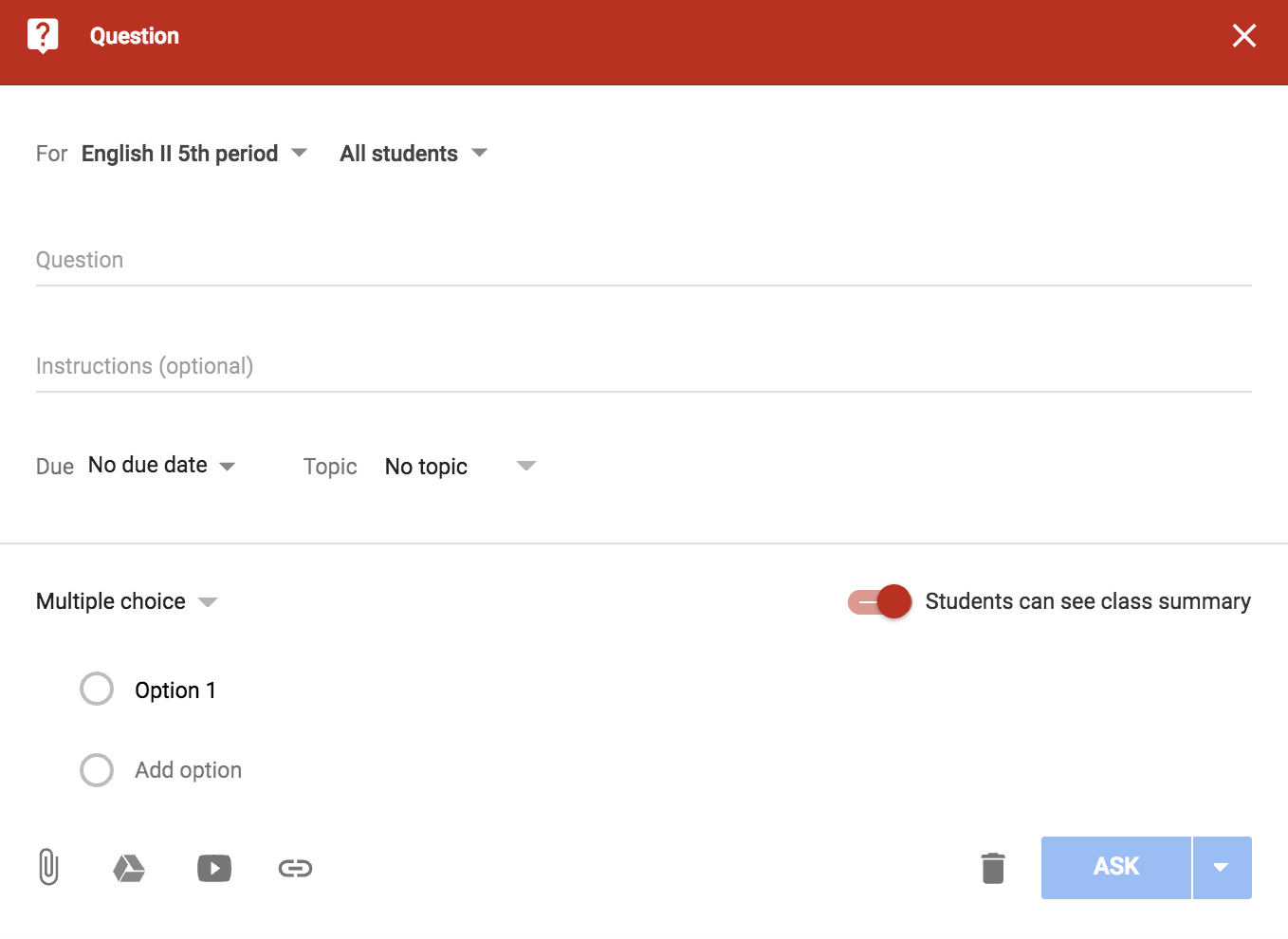
Task: Click into the Question text field
Action: 379,260
